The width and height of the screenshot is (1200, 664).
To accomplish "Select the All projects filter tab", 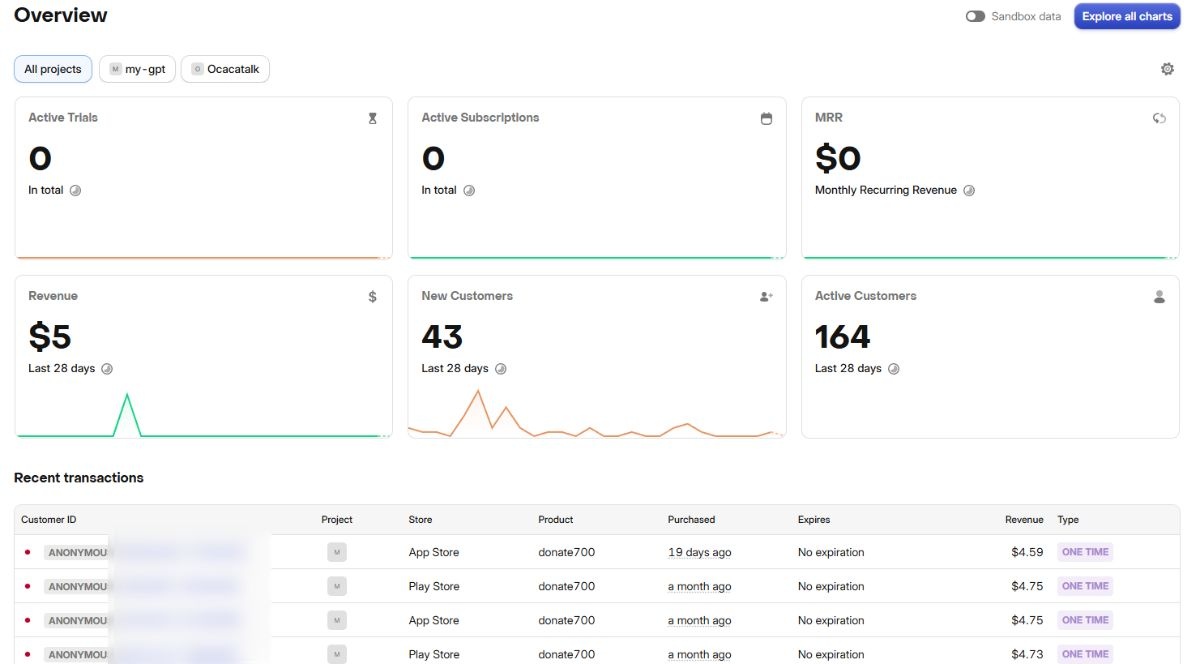I will click(x=53, y=69).
